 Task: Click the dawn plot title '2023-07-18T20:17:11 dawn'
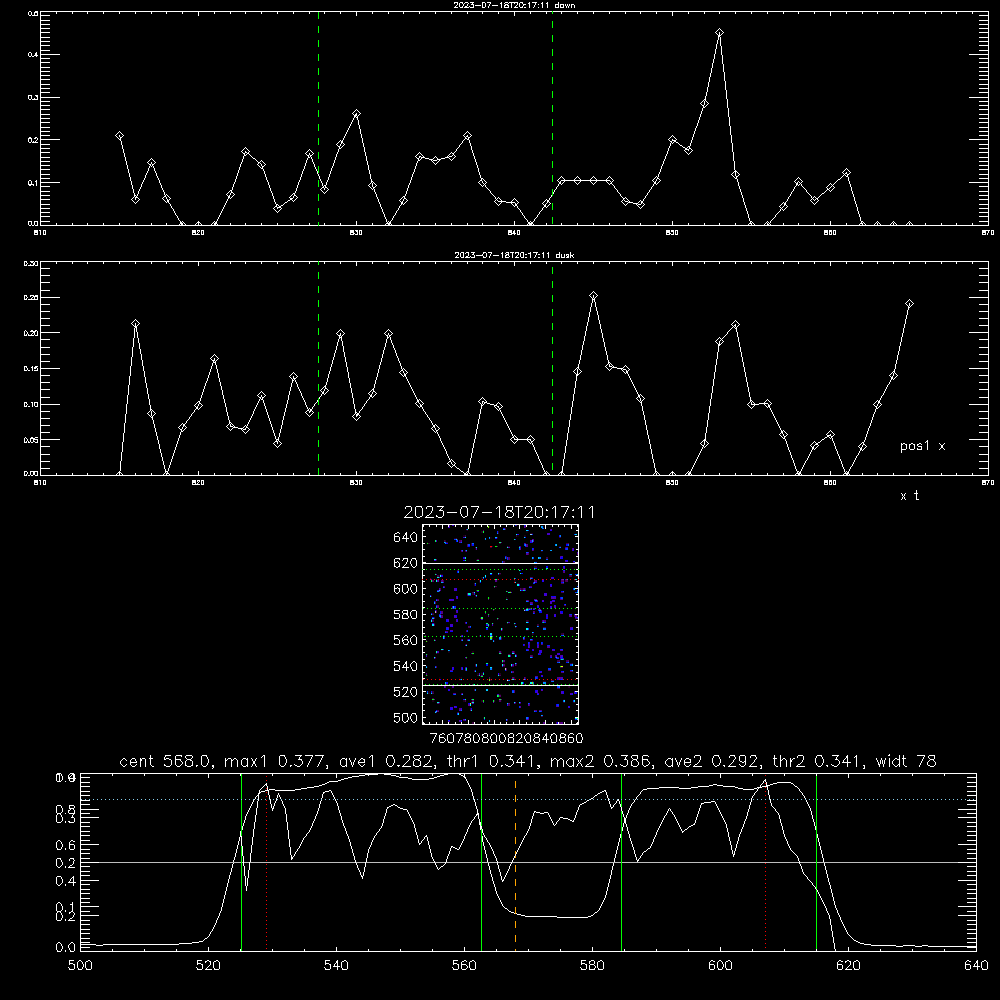[514, 5]
